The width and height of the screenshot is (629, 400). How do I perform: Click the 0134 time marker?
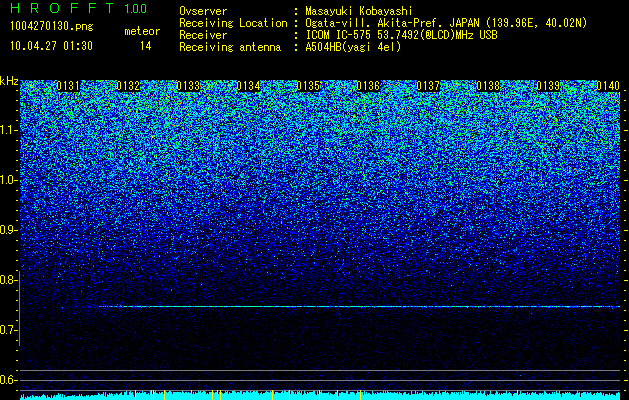pos(248,86)
